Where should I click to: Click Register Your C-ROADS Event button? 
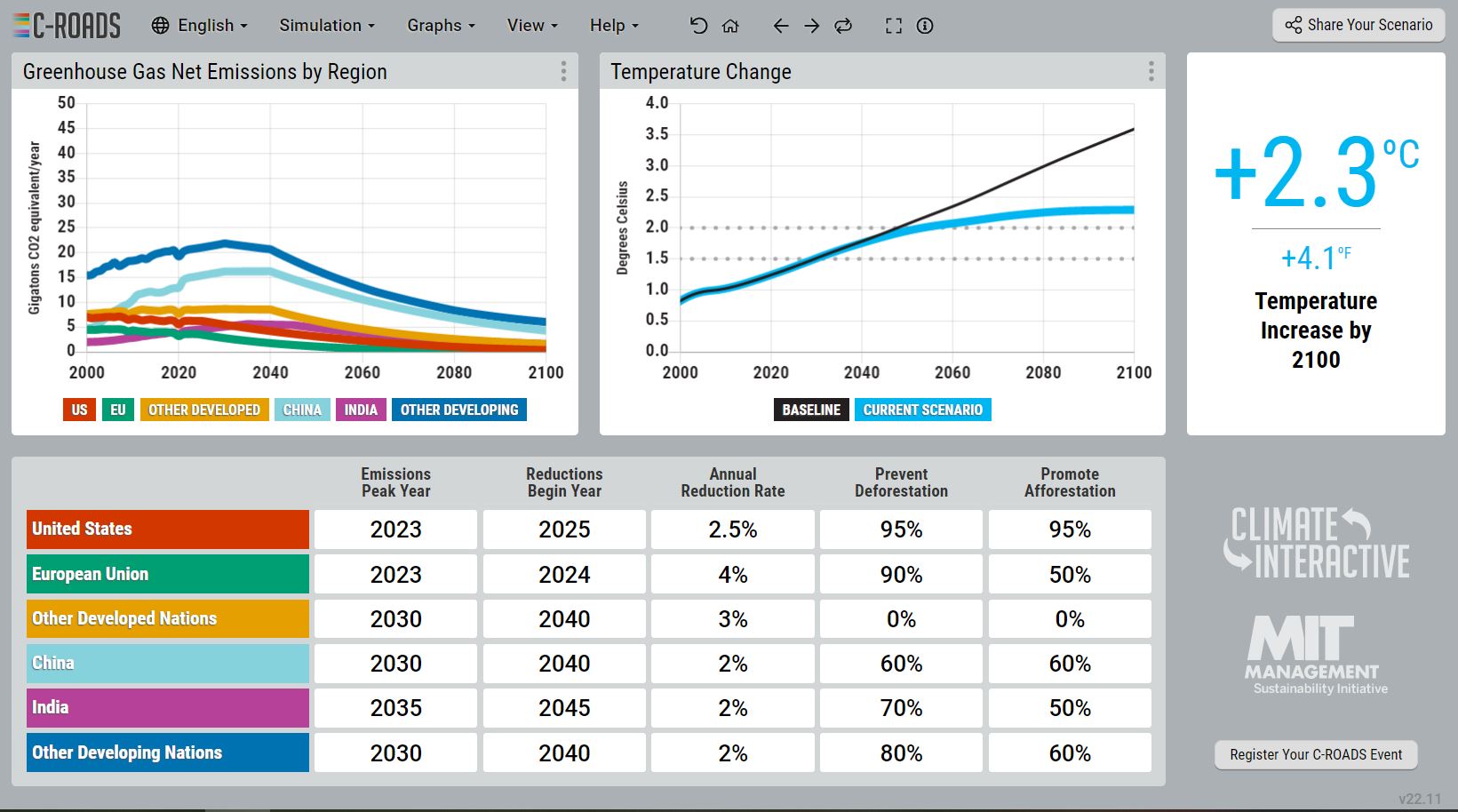[1316, 754]
